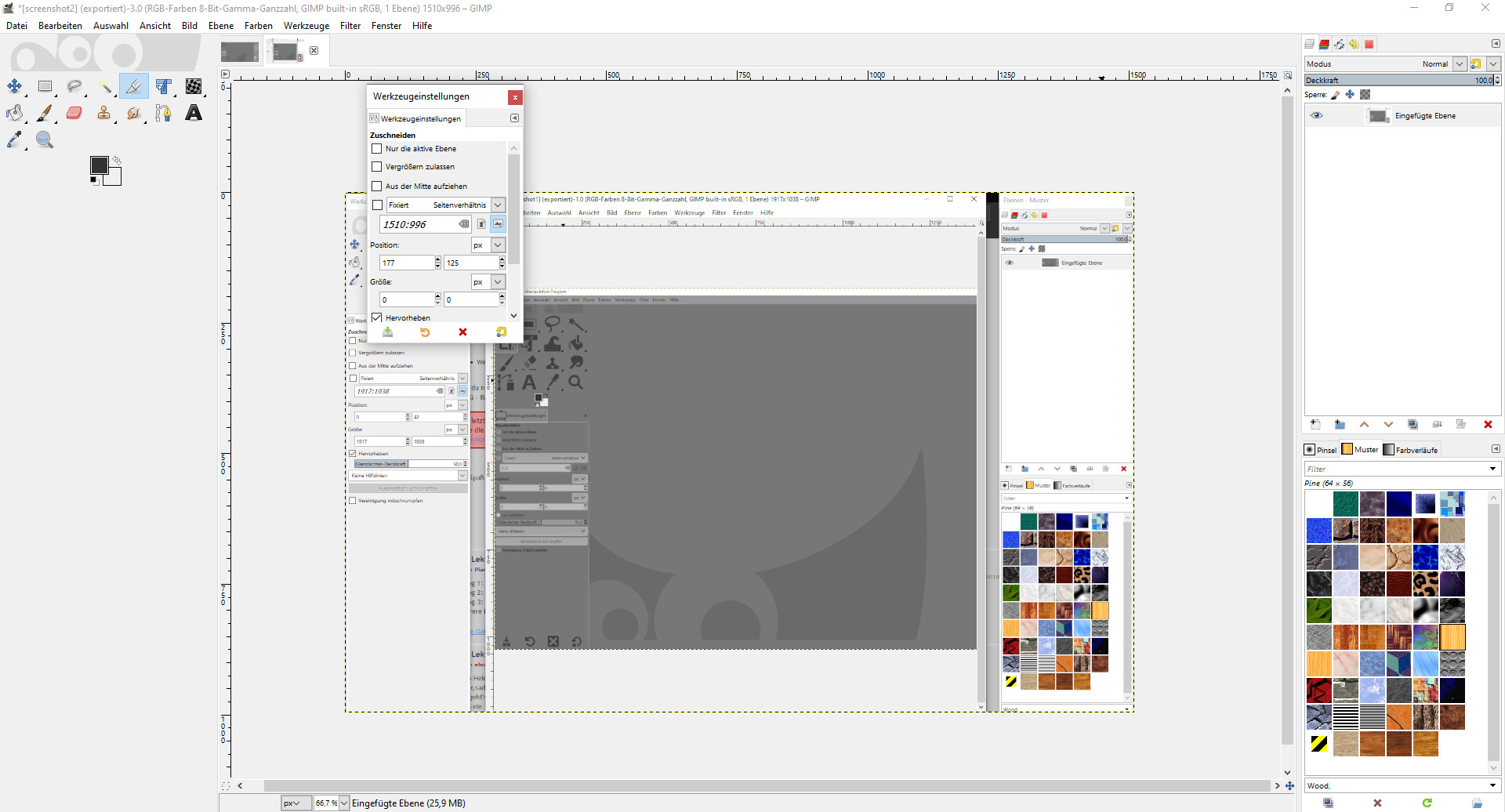Select the Text tool
The height and width of the screenshot is (812, 1505).
click(193, 113)
